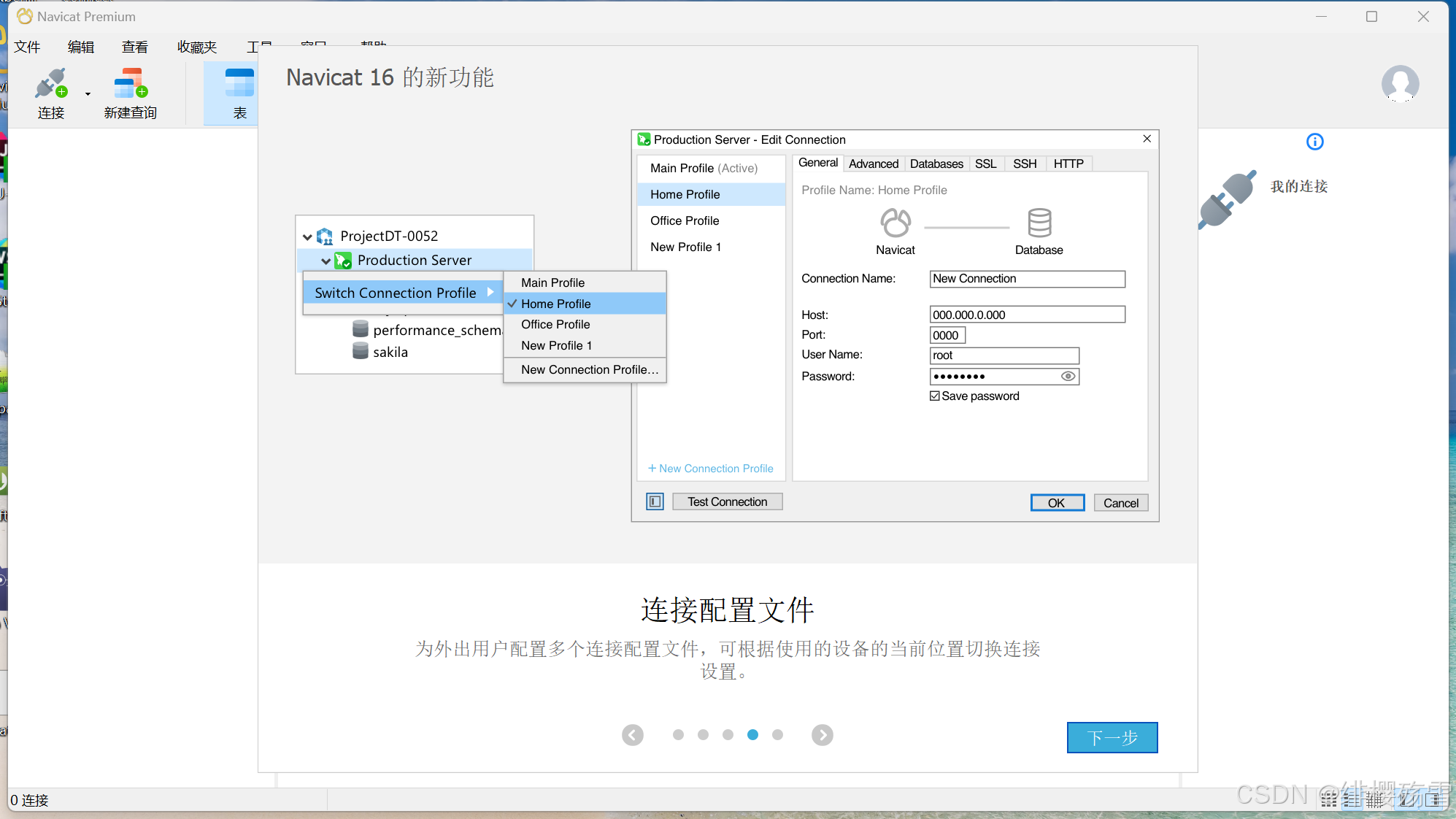Select the performance_schema database row
Viewport: 1456px width, 819px height.
click(x=428, y=330)
